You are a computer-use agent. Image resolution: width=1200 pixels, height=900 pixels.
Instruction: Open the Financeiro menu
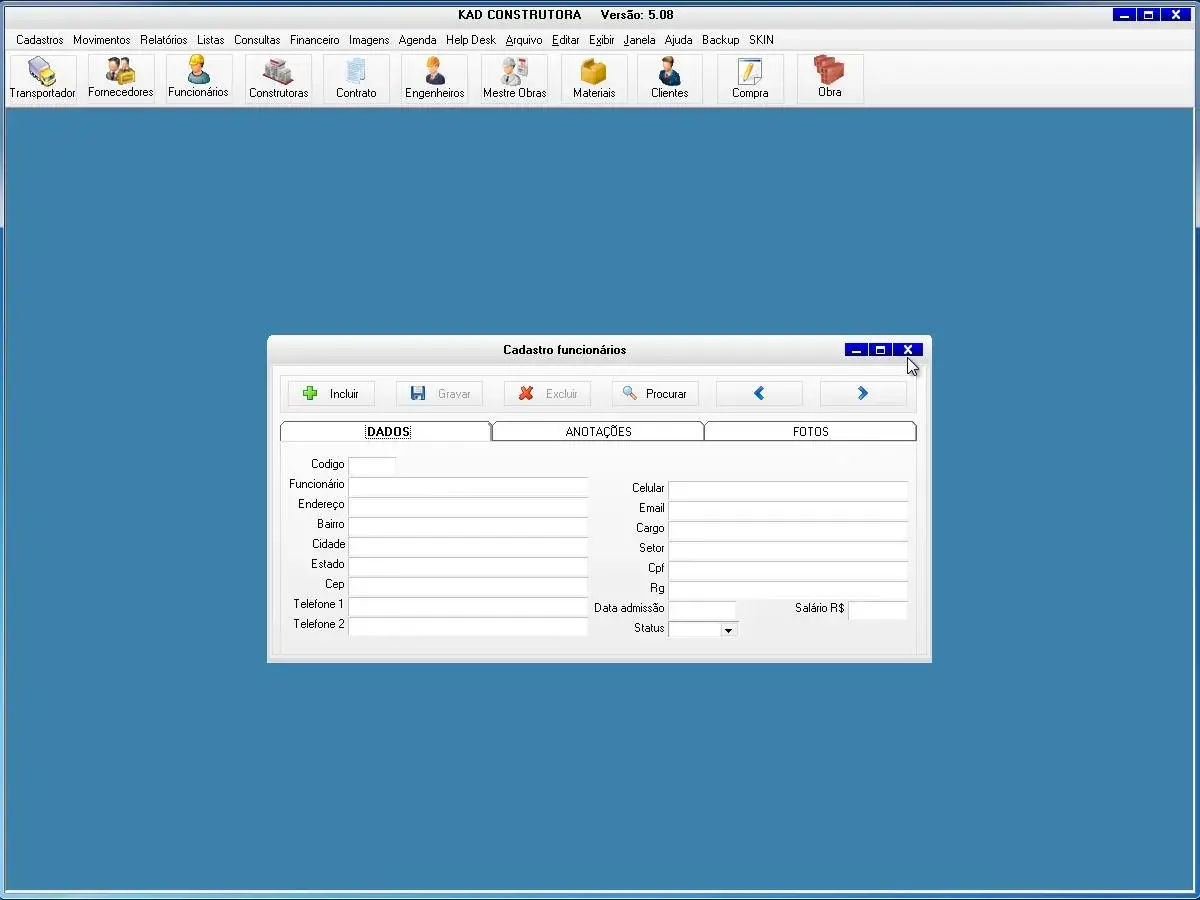(314, 40)
